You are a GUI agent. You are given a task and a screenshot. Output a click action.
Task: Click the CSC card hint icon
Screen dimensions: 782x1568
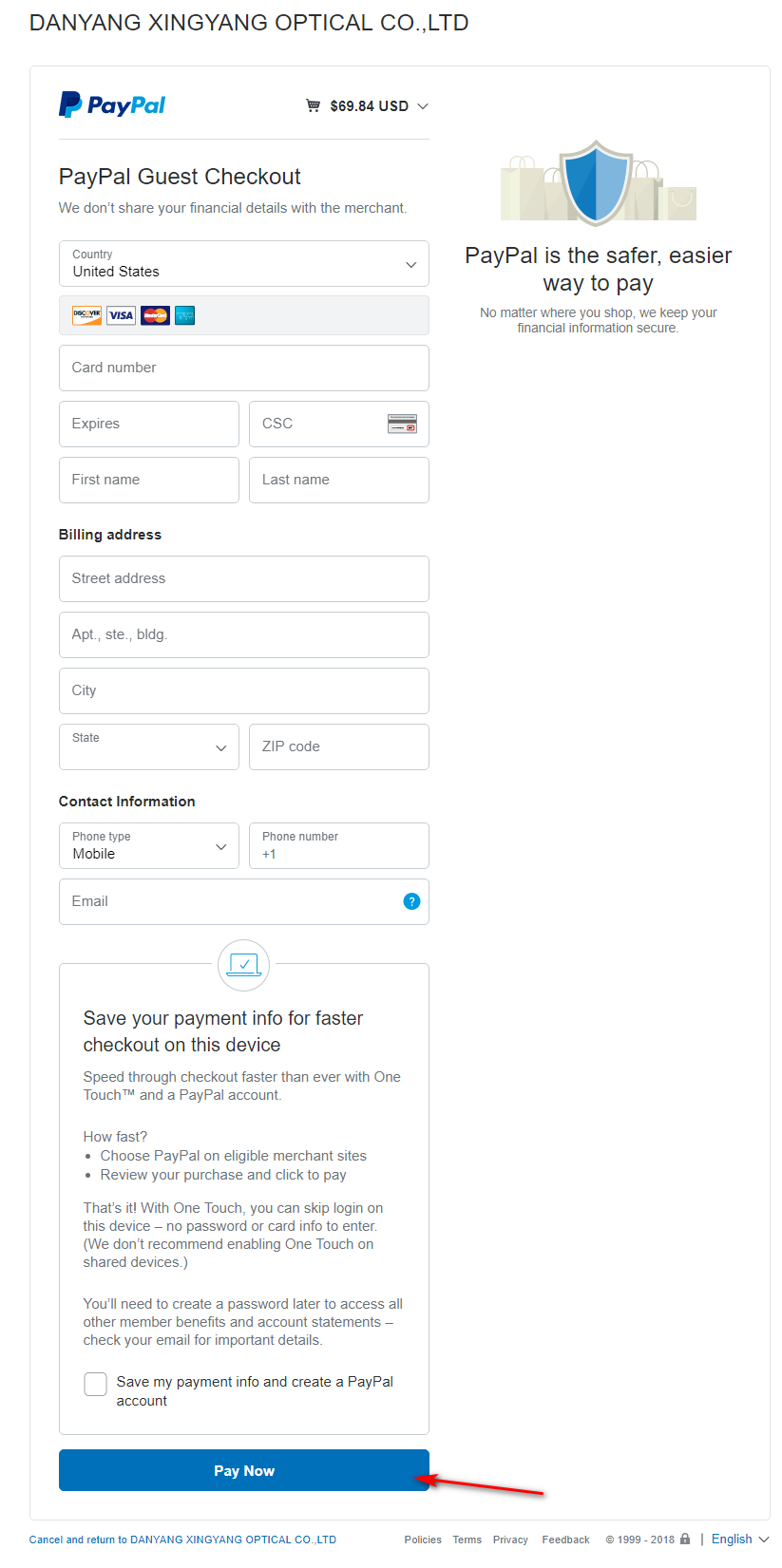pyautogui.click(x=402, y=424)
